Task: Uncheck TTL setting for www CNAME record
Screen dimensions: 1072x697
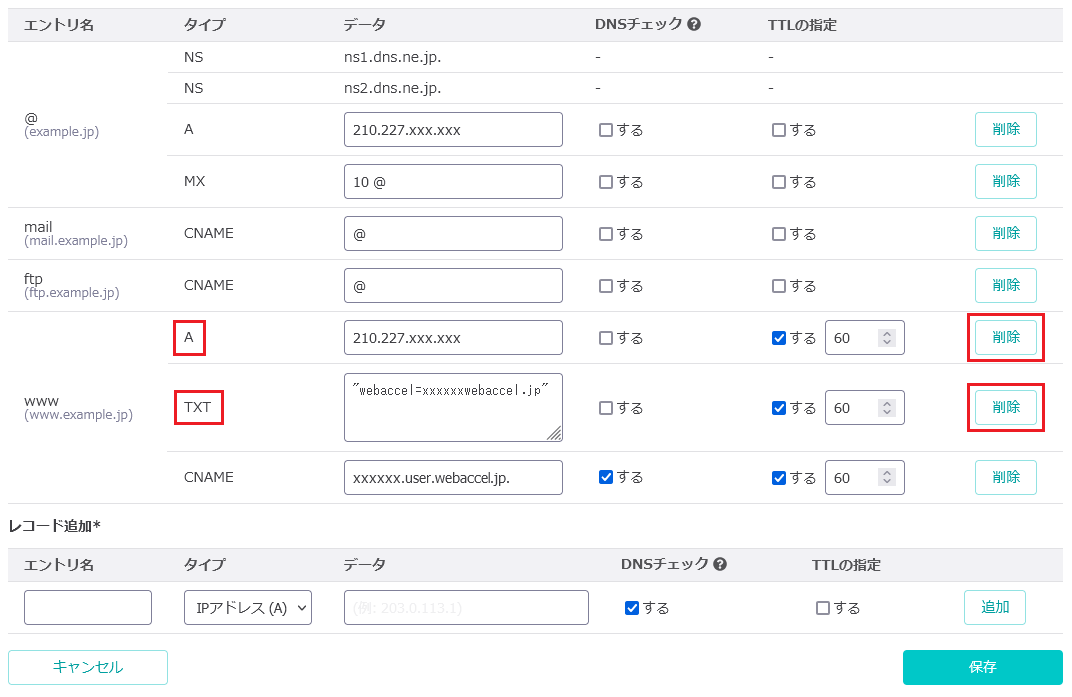Action: coord(779,477)
